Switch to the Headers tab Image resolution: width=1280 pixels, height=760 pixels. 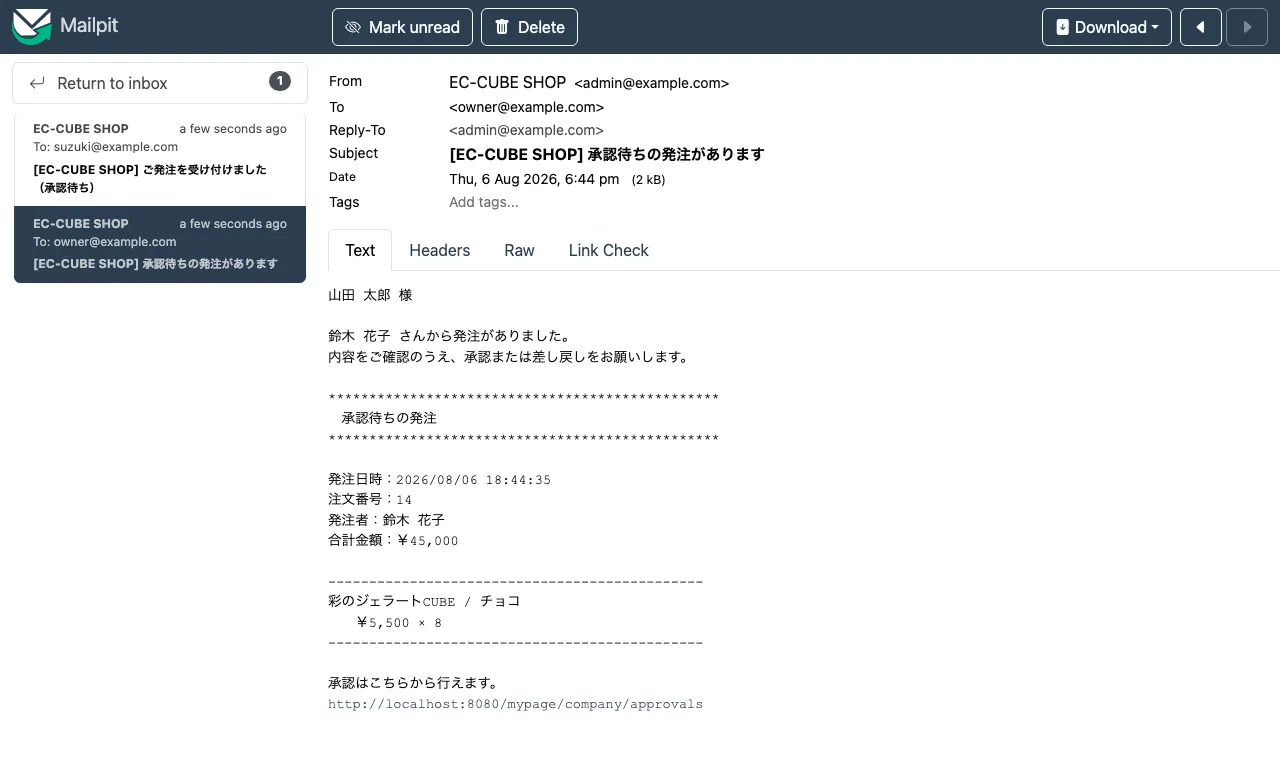(439, 250)
